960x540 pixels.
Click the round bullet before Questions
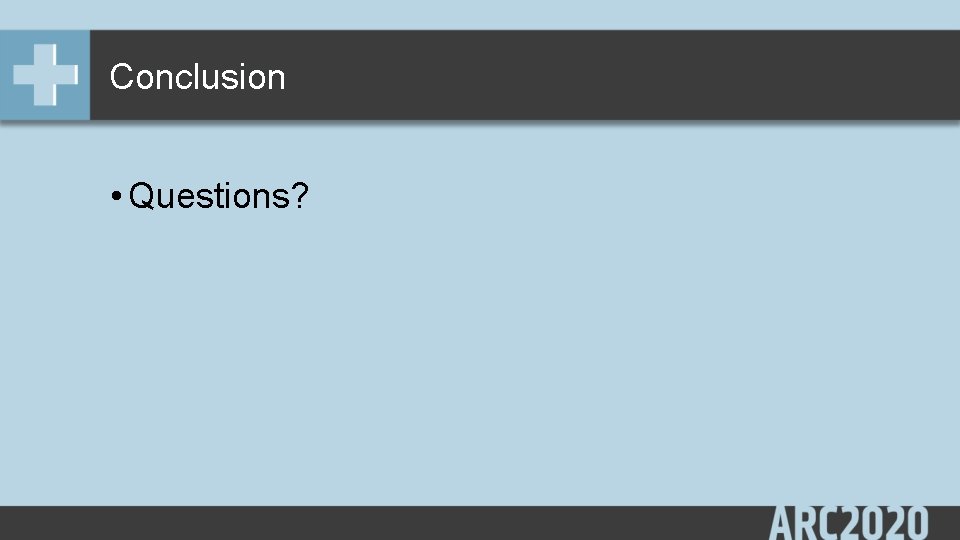coord(116,197)
